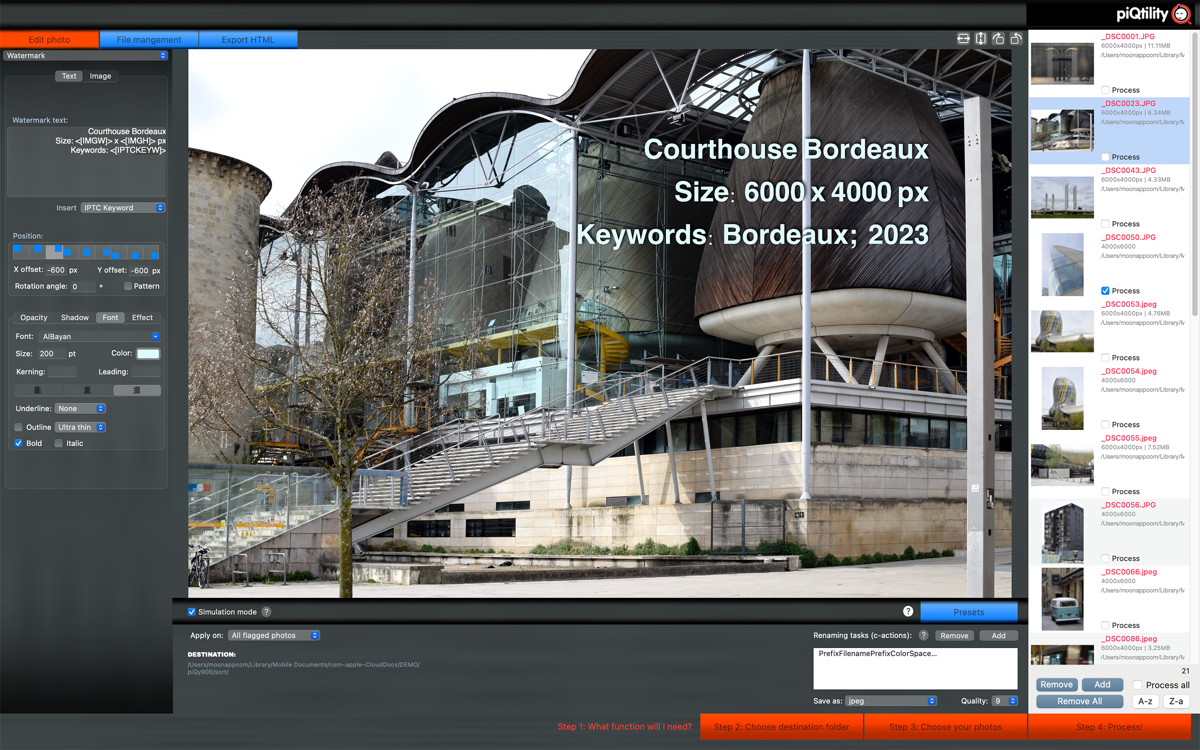Select the Effect tab
This screenshot has width=1200, height=750.
coord(143,318)
